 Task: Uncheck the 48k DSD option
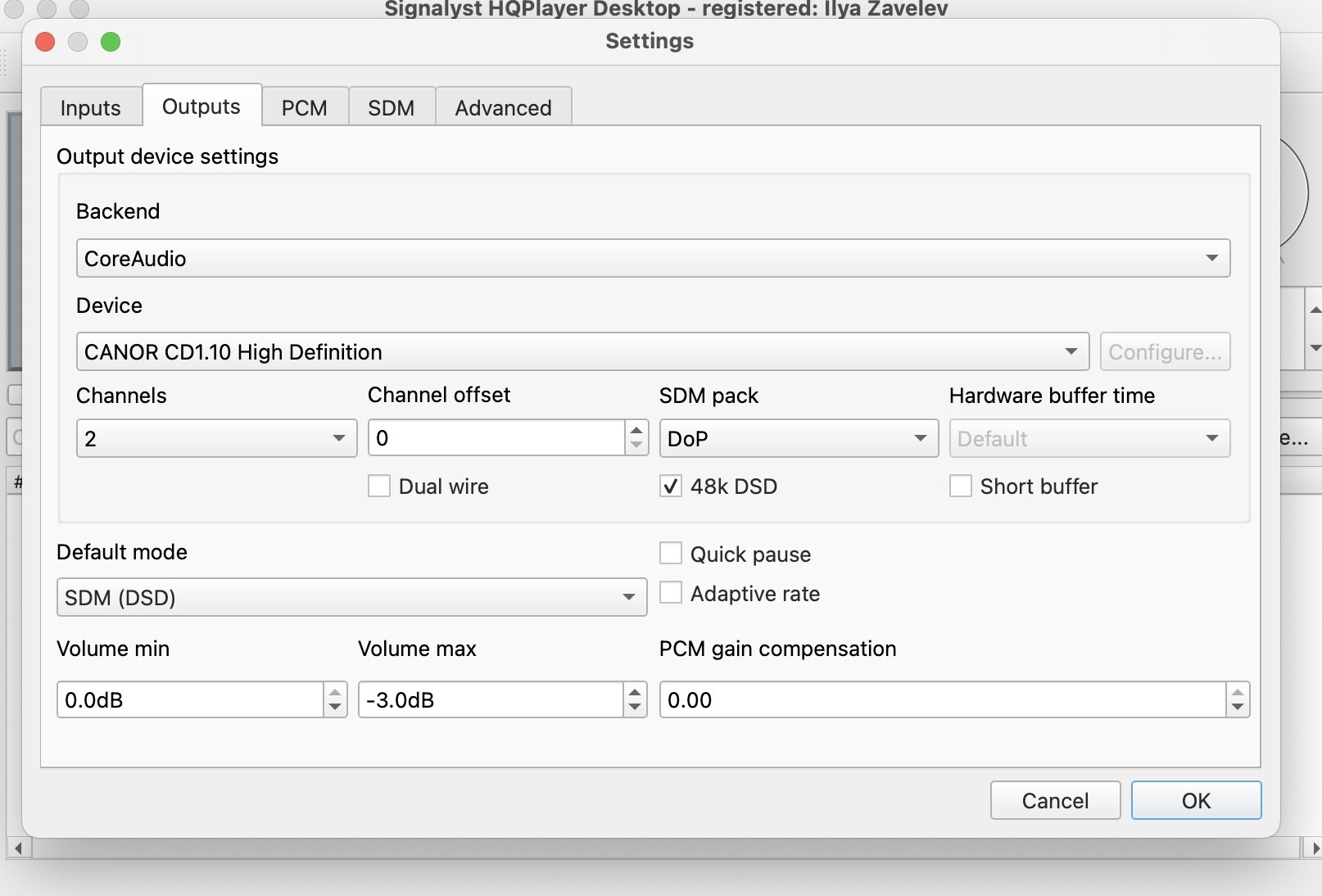click(671, 486)
